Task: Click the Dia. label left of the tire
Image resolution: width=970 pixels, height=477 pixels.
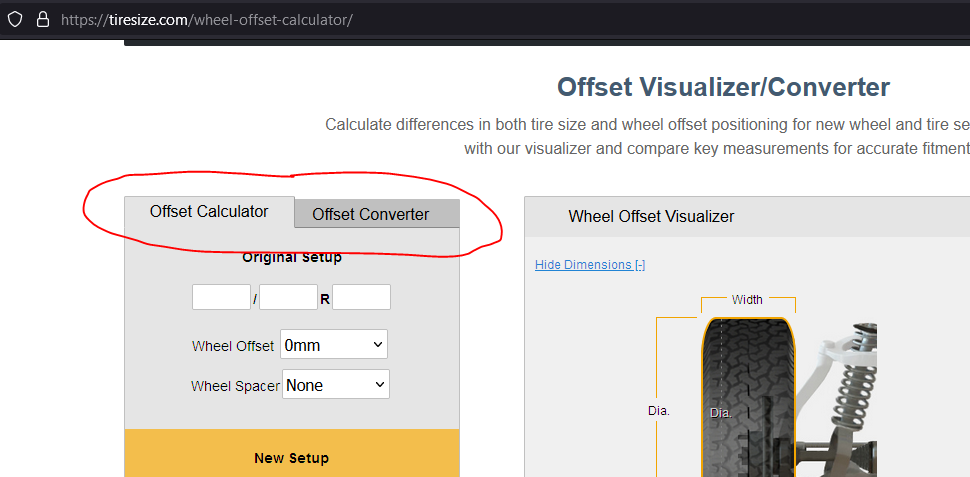Action: pos(658,410)
